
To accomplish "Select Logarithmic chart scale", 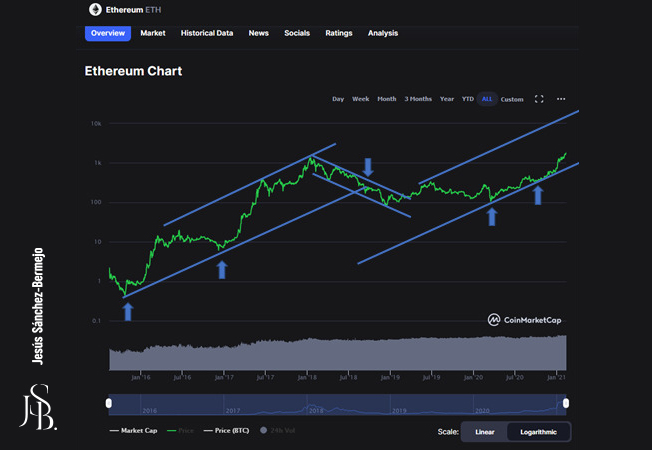I will pos(539,431).
